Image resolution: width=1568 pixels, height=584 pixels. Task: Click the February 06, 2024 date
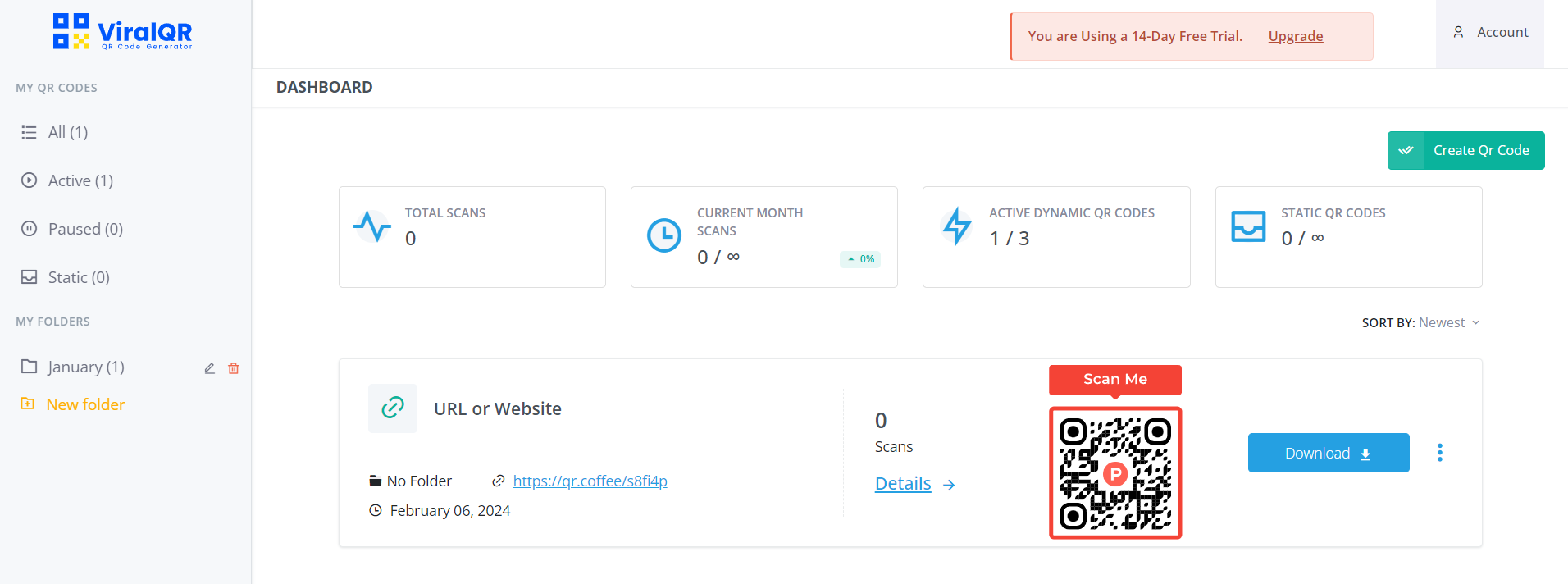pyautogui.click(x=450, y=510)
